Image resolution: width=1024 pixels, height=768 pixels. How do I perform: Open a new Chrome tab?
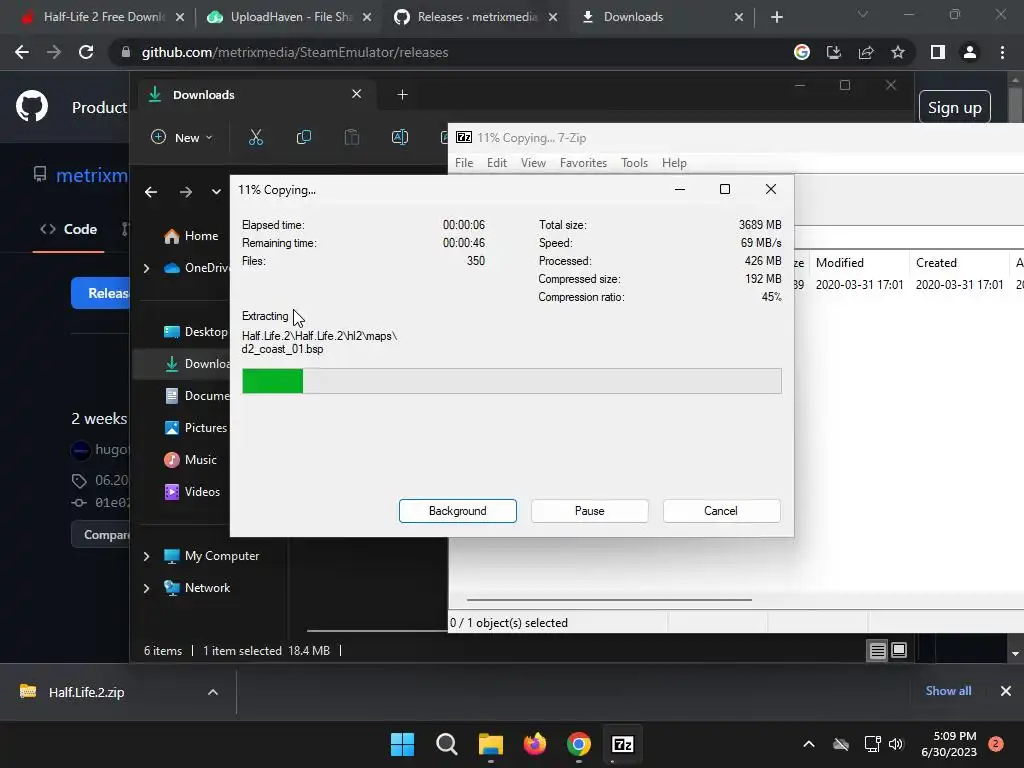coord(776,17)
